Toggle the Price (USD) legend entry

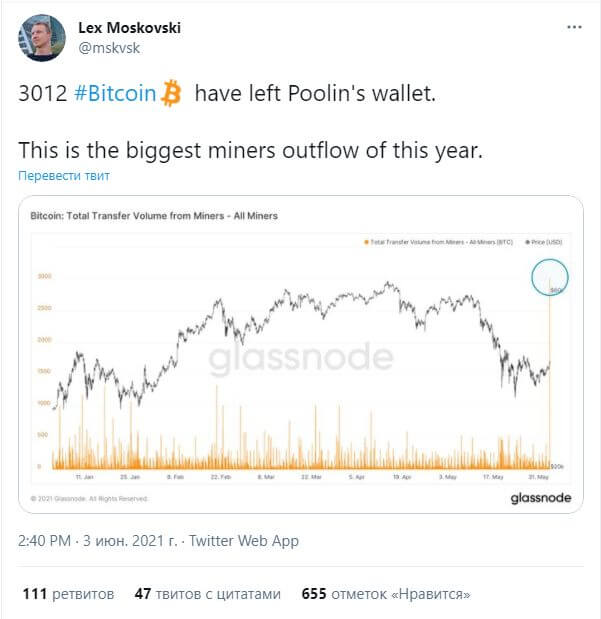[543, 242]
